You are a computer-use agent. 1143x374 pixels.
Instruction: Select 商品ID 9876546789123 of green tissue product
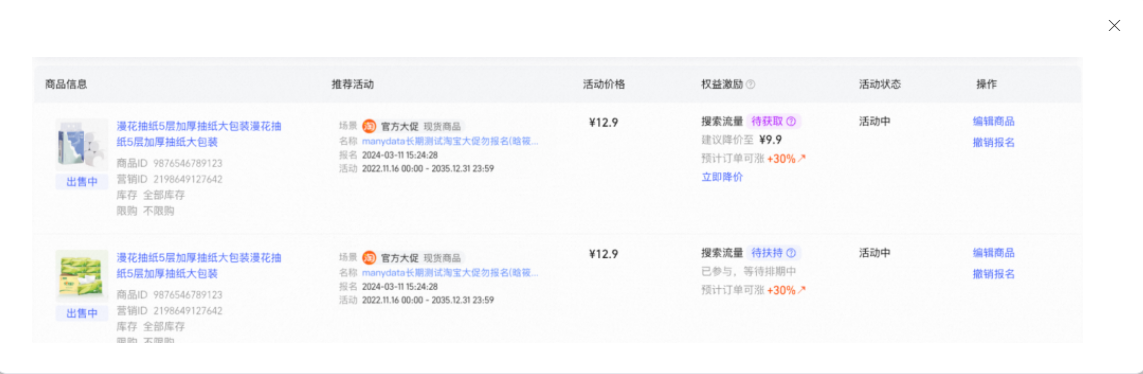[170, 295]
